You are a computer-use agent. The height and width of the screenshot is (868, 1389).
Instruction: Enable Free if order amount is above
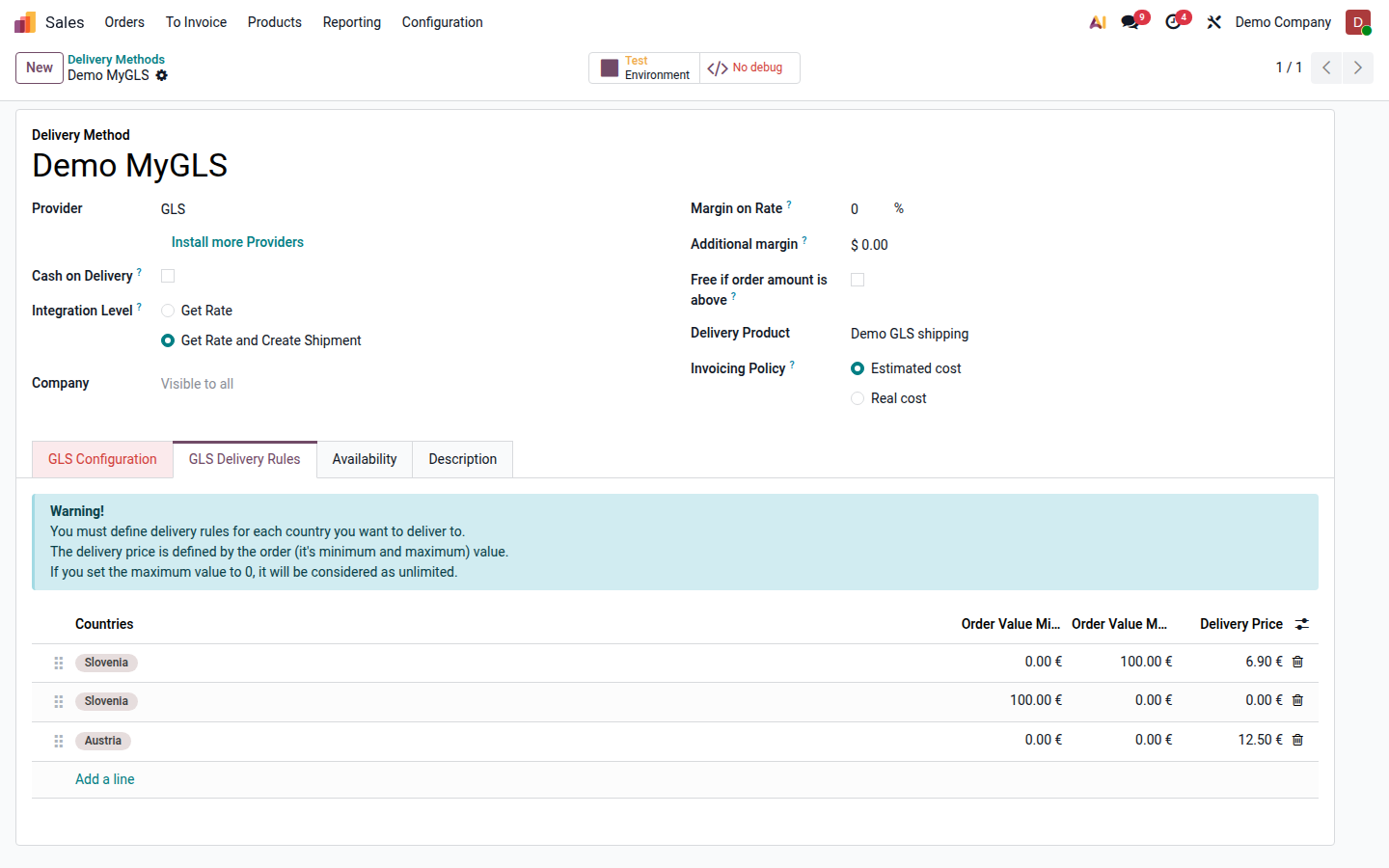858,280
